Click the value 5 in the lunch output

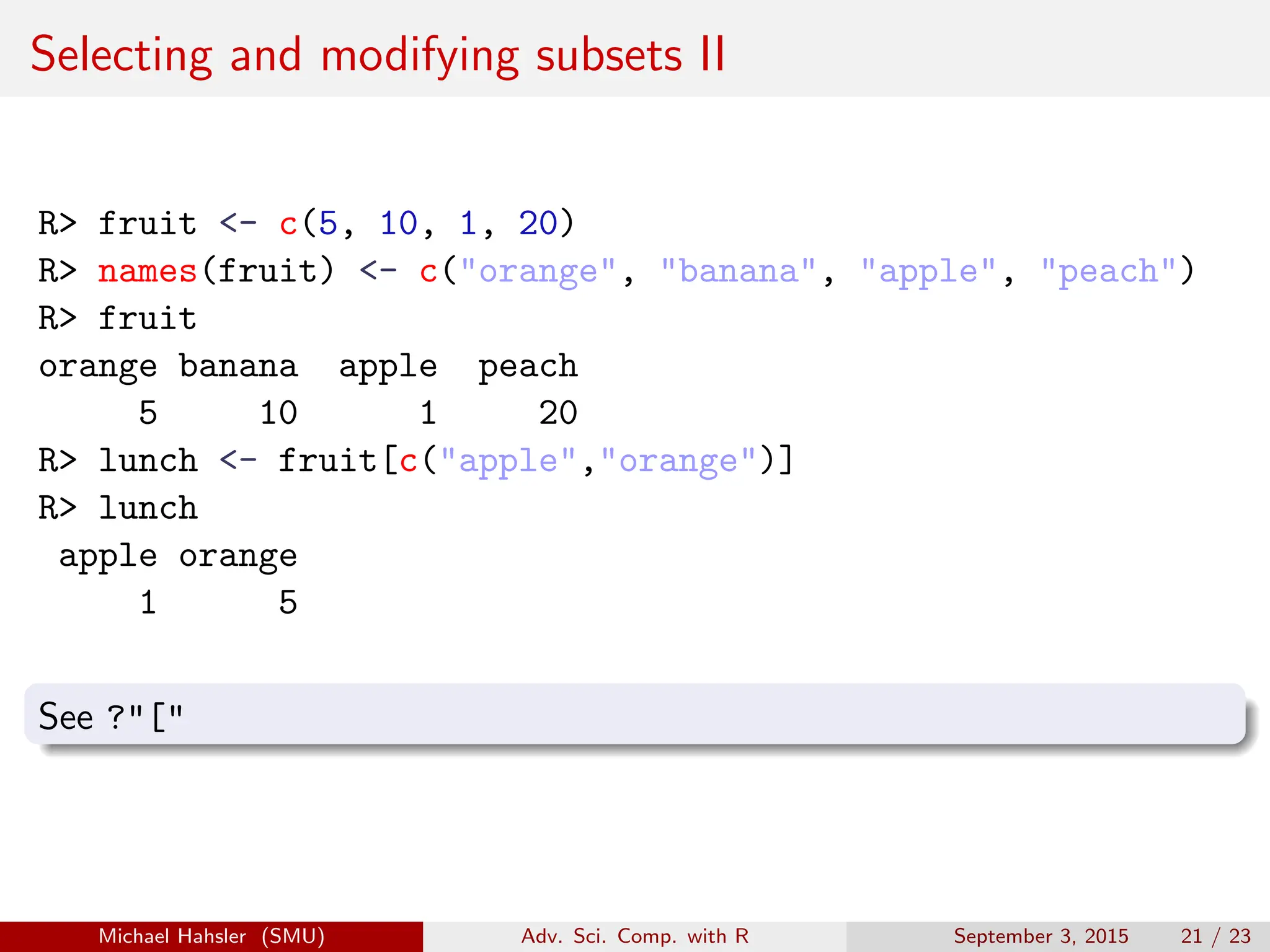(288, 602)
